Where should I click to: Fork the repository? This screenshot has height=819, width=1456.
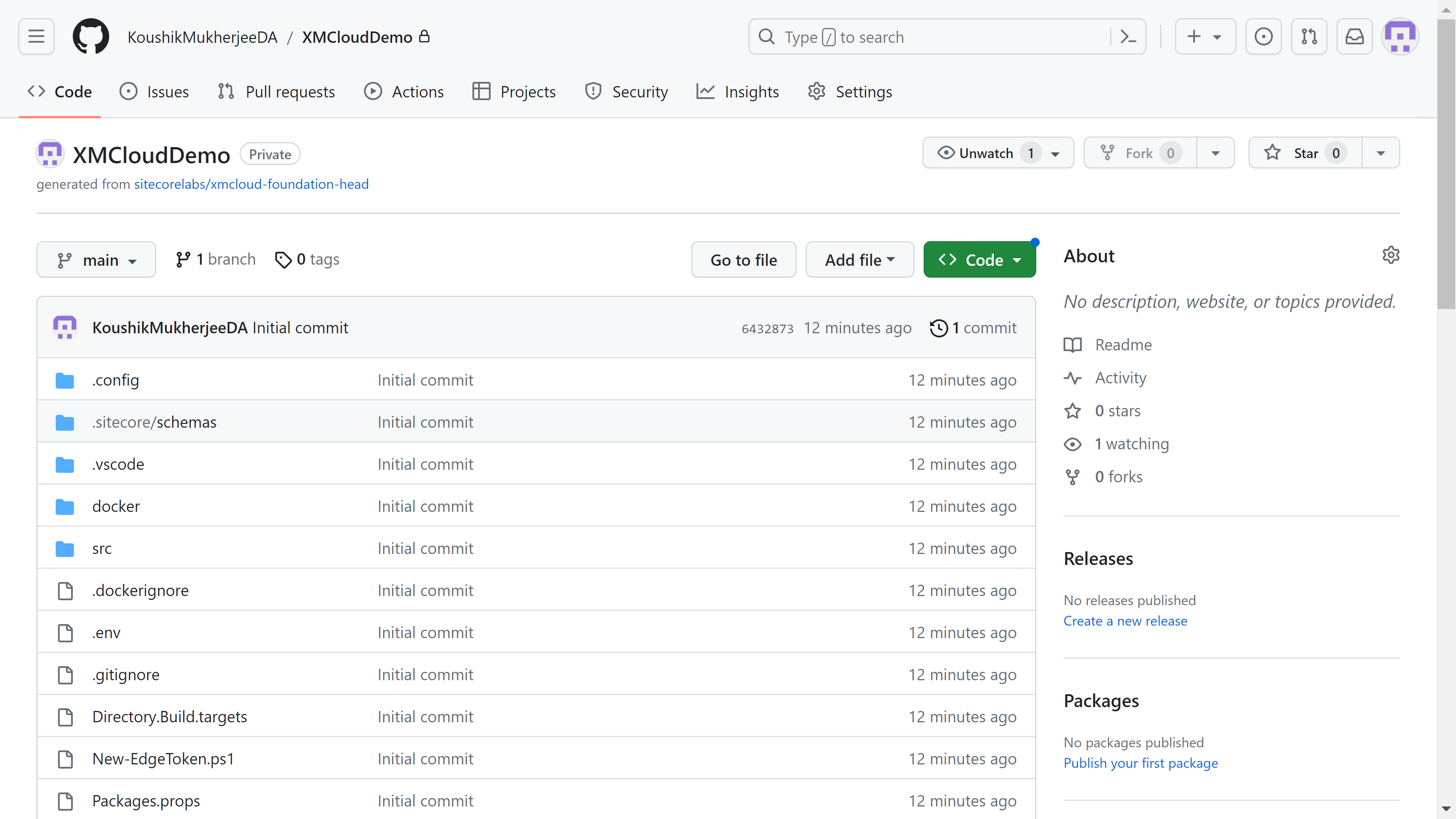click(1140, 153)
